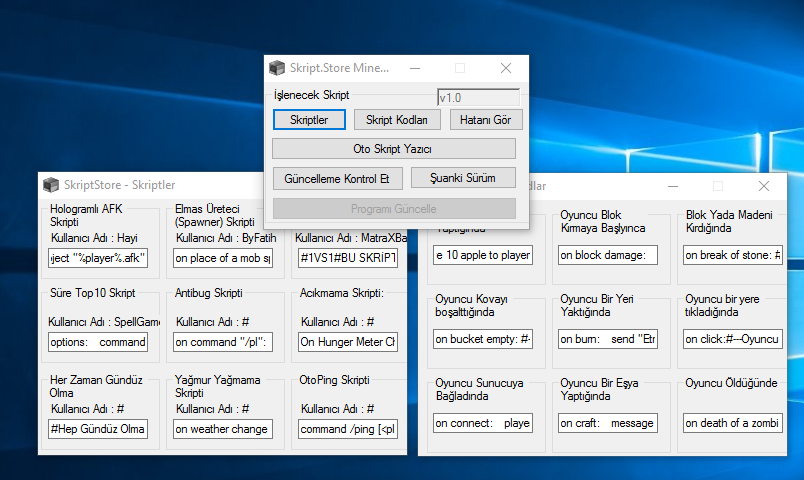Click 'Yağmur Yağmama Skripti' label
Screen dimensions: 804x480
click(217, 387)
